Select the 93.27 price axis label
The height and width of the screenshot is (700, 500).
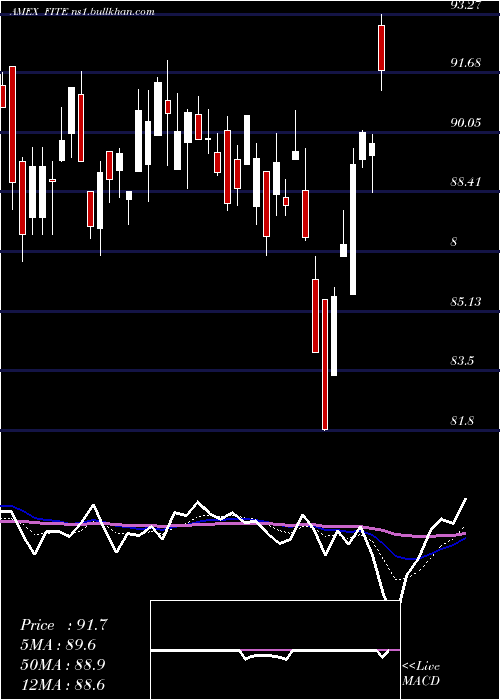466,5
